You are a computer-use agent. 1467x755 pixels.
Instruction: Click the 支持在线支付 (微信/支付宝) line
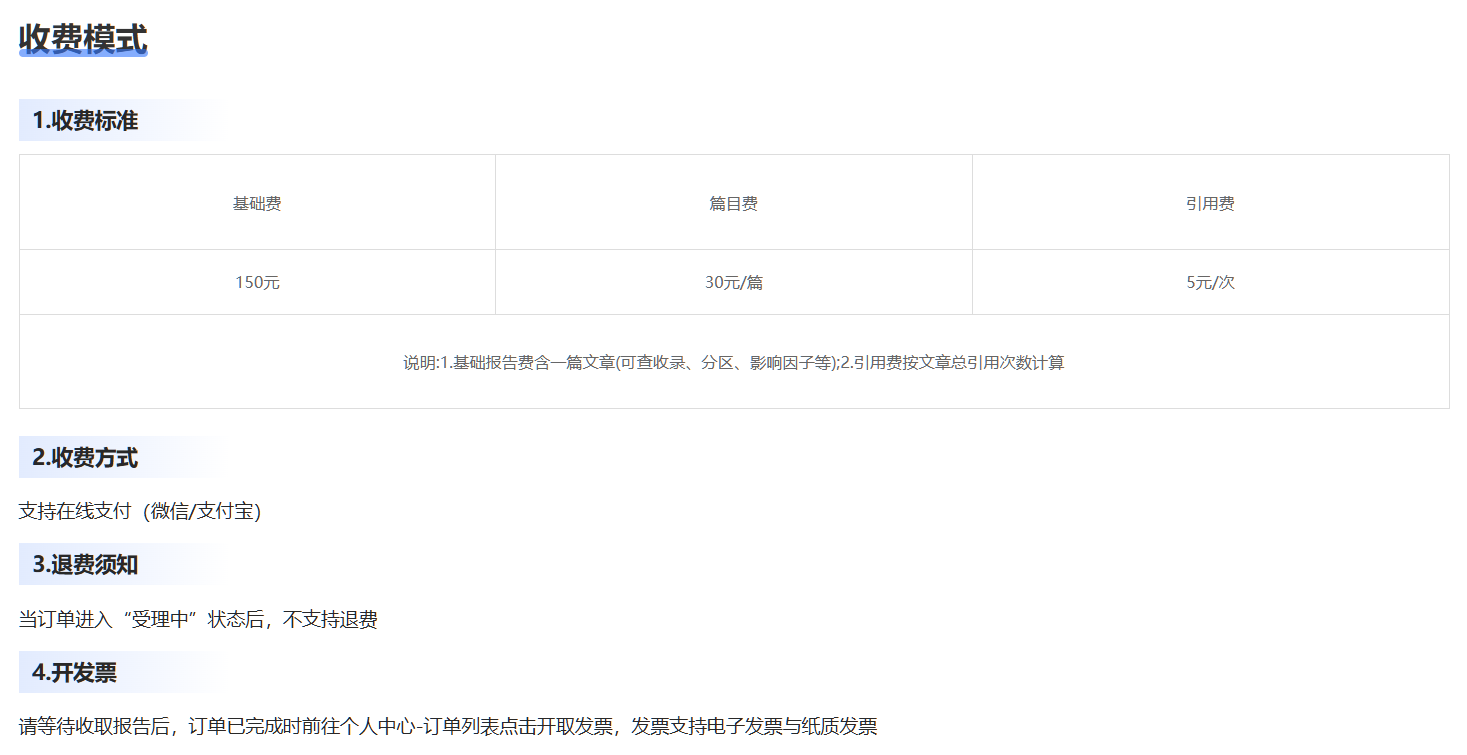tap(140, 511)
